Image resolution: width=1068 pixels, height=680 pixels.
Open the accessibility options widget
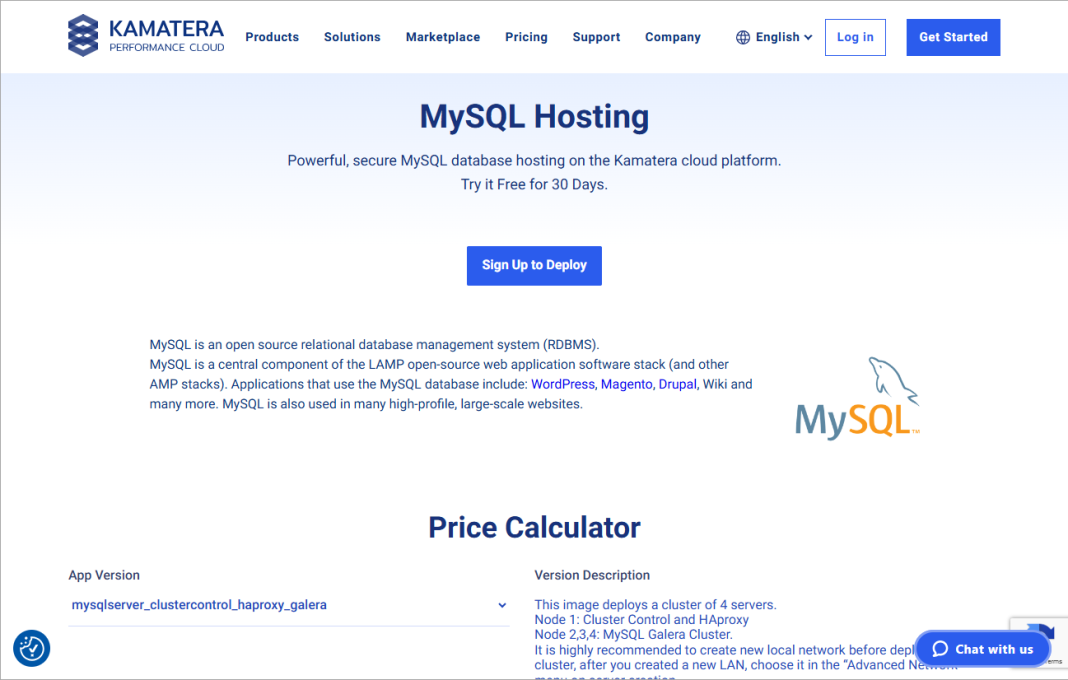[31, 649]
